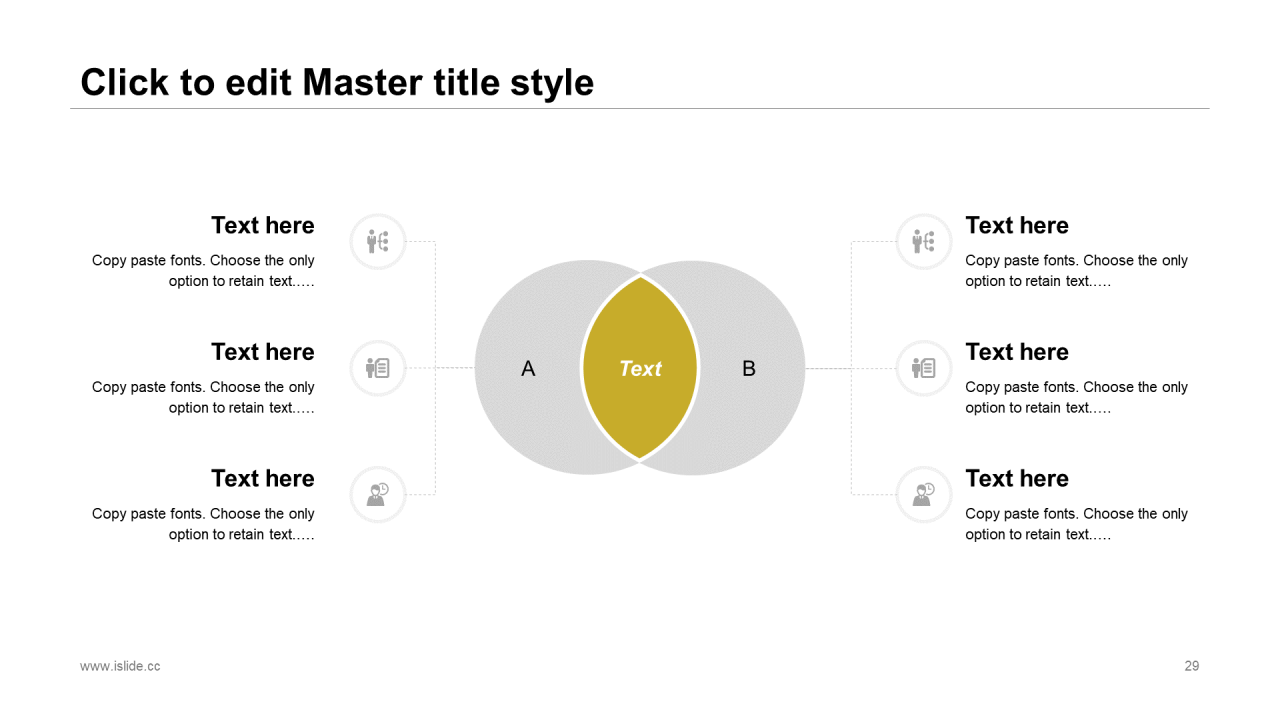
Task: Click the slide number 29
Action: click(x=1192, y=666)
